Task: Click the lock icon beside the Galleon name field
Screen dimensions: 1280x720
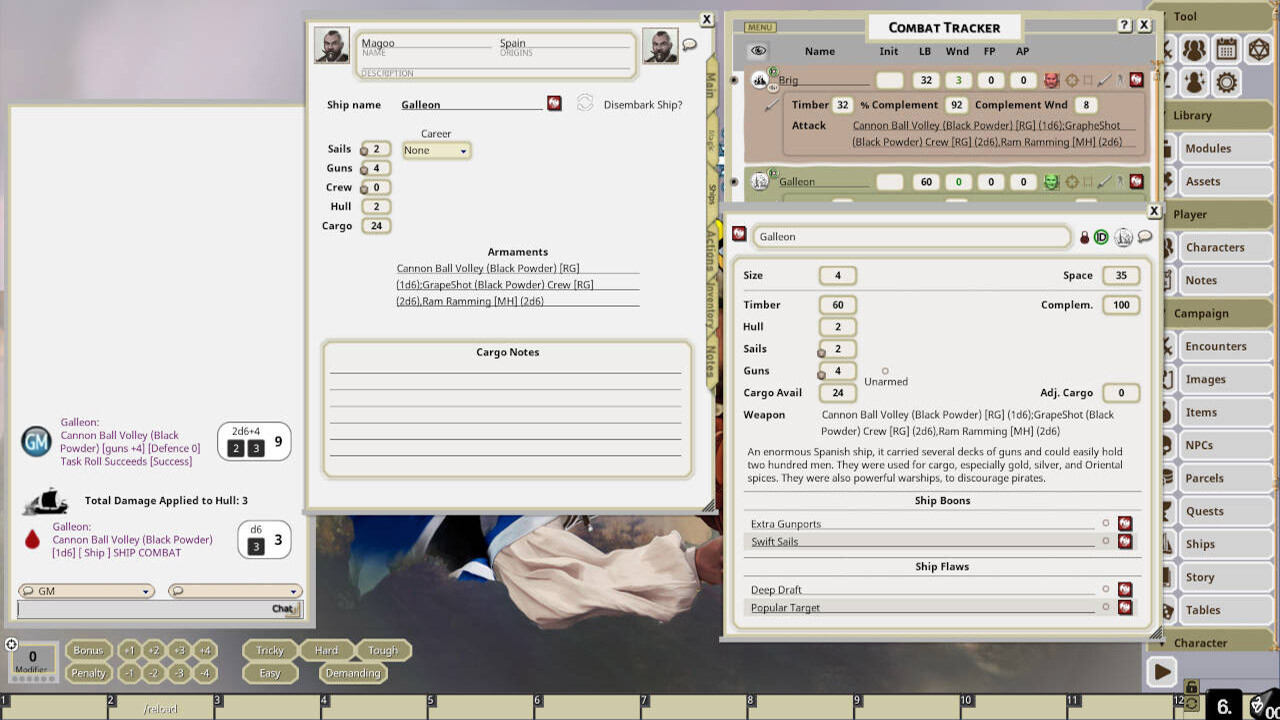Action: tap(1083, 236)
